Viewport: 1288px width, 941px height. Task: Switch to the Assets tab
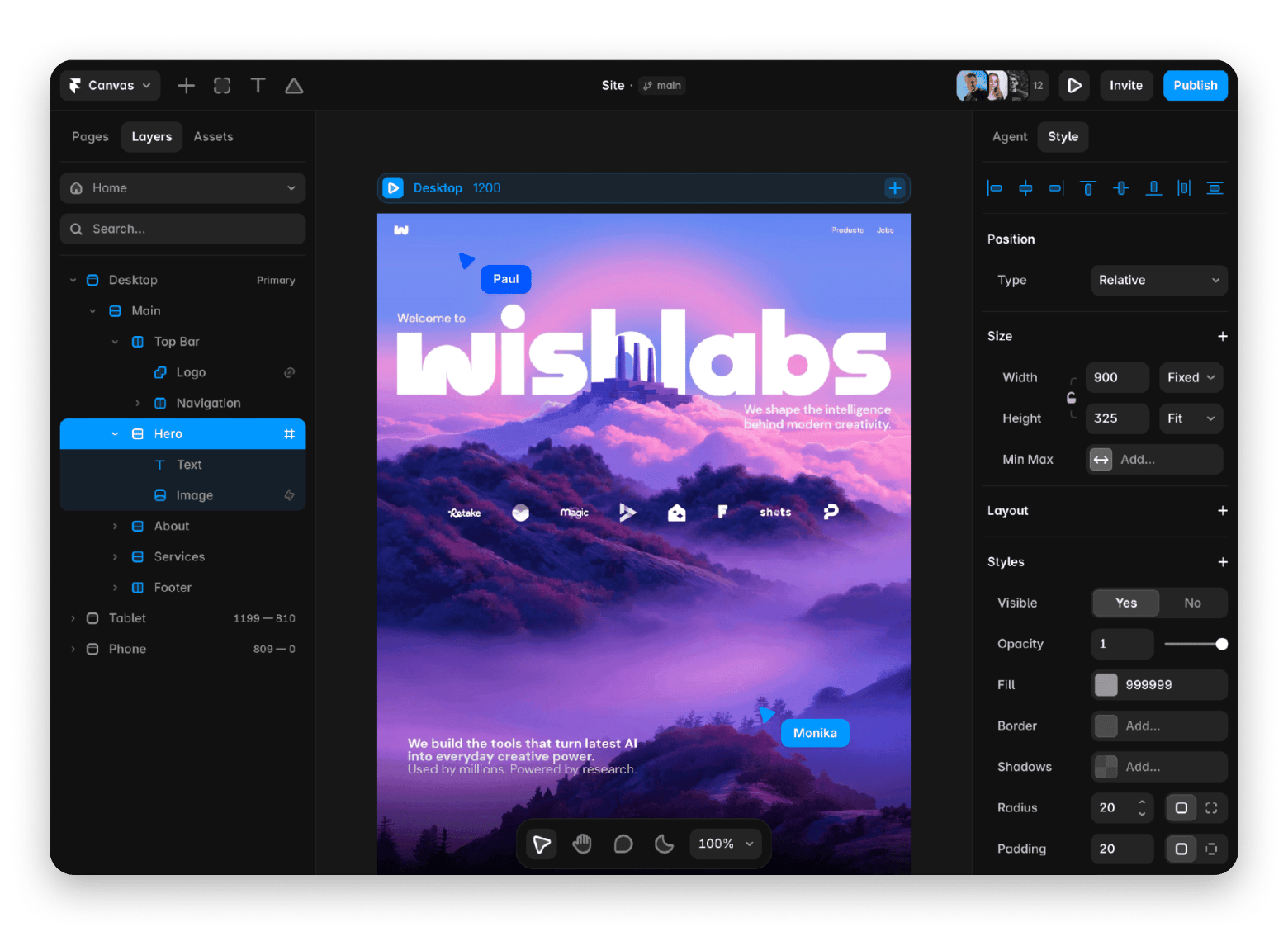click(213, 137)
